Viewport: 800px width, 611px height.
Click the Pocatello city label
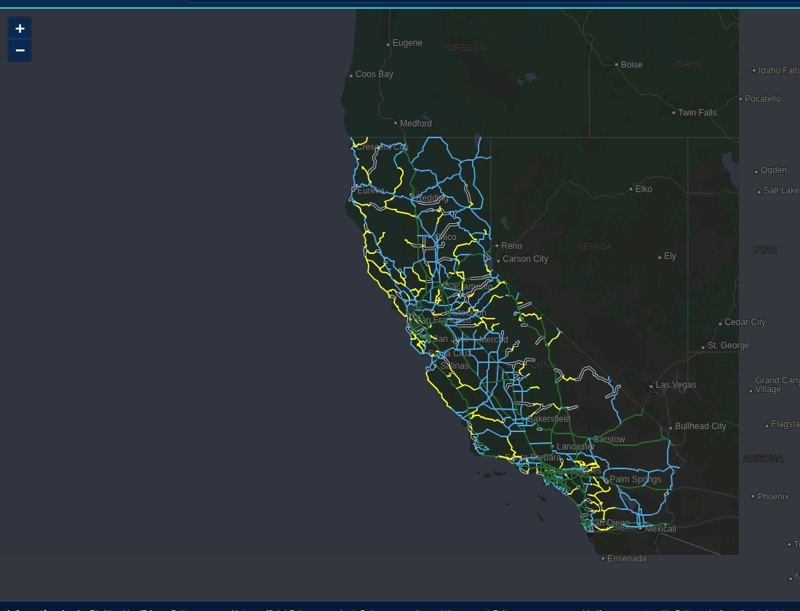762,99
